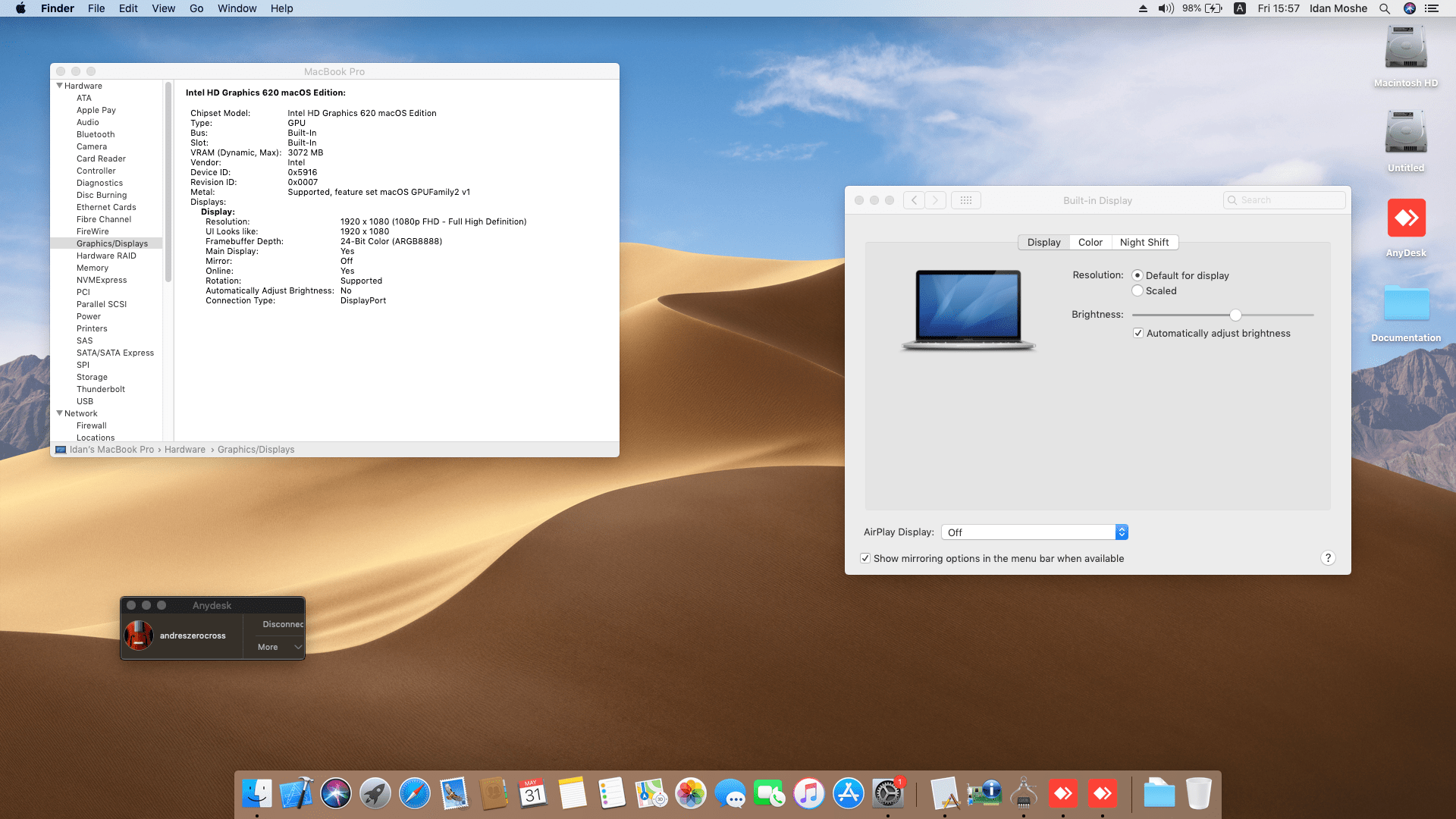Toggle Automatically adjust brightness checkbox

click(x=1137, y=334)
